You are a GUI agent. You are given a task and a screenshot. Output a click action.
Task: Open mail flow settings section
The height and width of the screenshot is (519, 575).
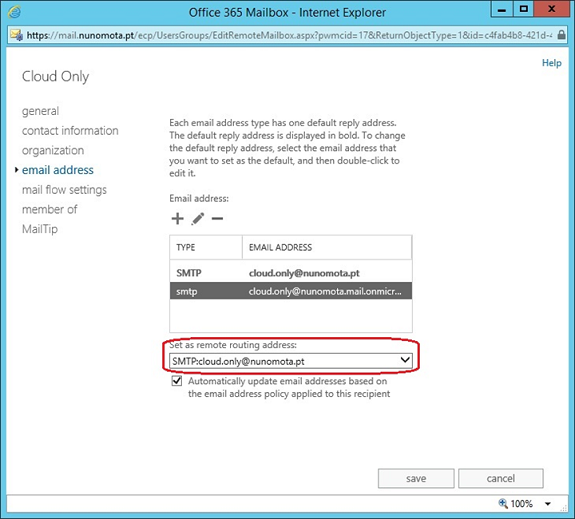pos(64,190)
